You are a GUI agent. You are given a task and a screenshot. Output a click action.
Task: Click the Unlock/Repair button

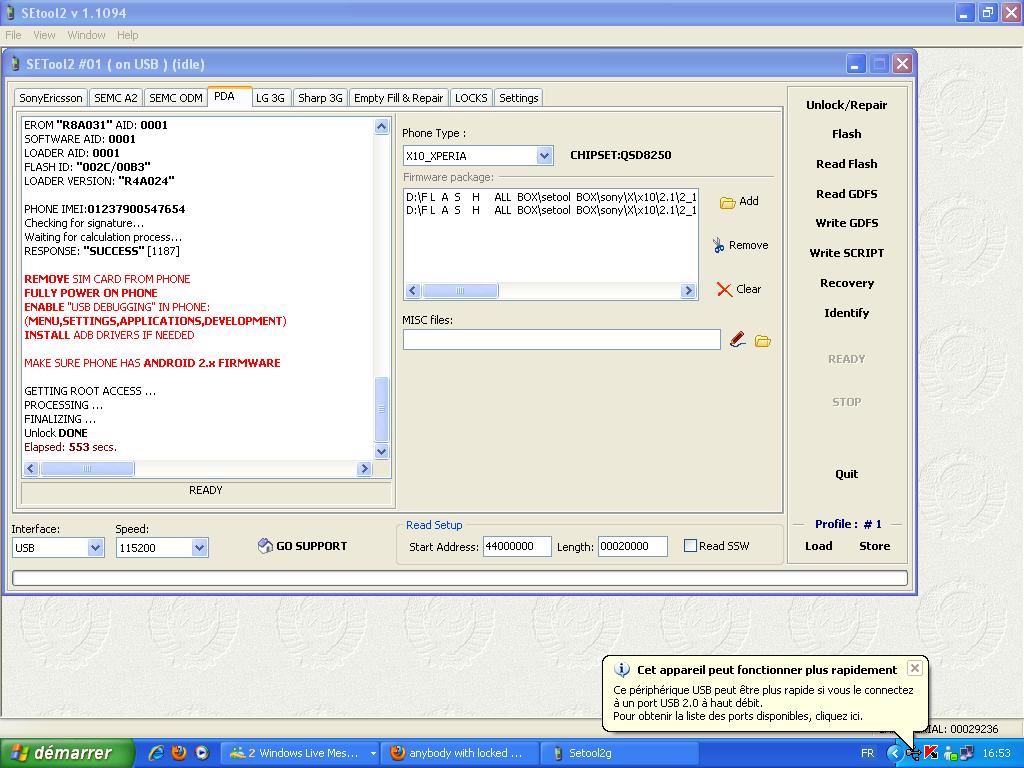[846, 105]
